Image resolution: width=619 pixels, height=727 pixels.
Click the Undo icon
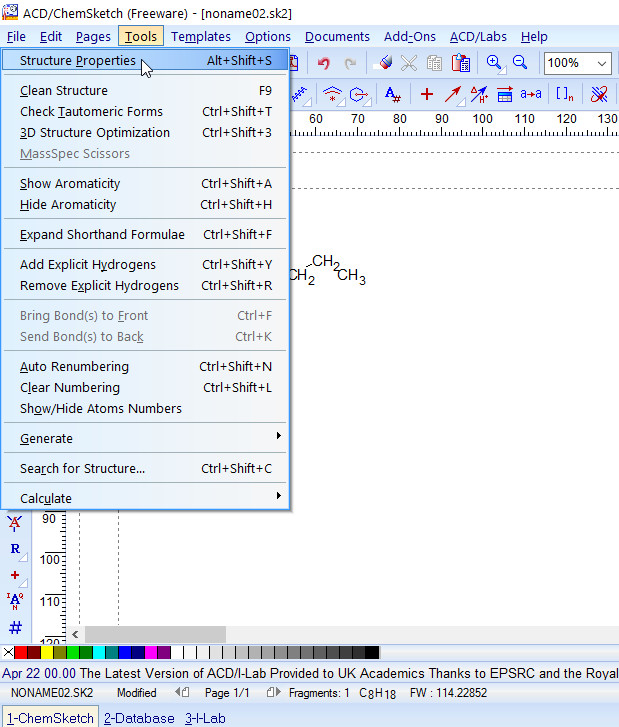click(324, 63)
